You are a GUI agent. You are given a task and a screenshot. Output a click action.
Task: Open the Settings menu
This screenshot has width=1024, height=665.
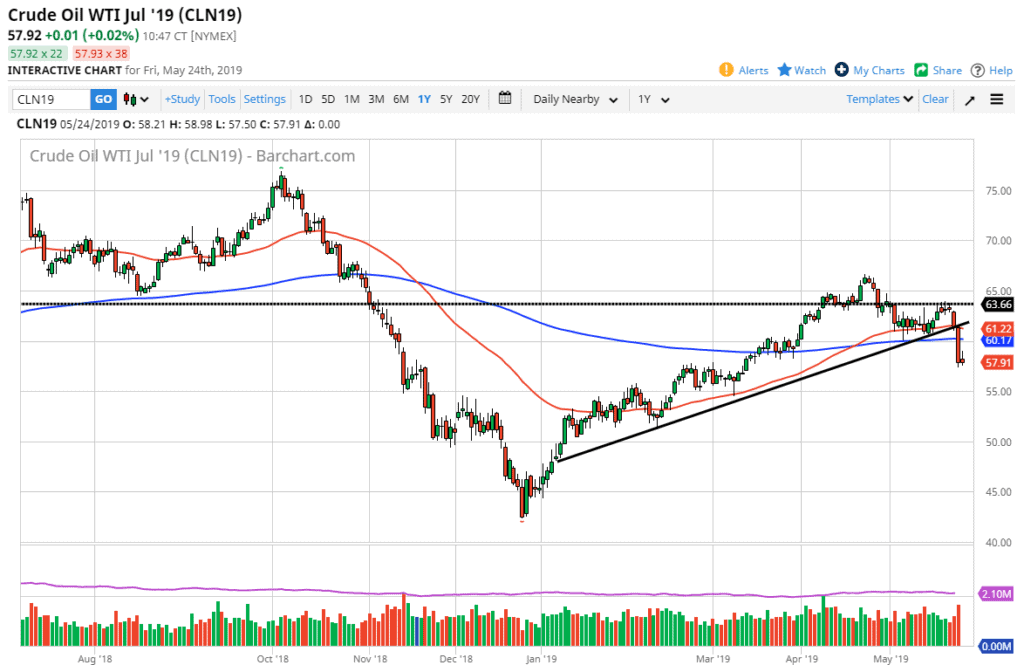coord(265,99)
